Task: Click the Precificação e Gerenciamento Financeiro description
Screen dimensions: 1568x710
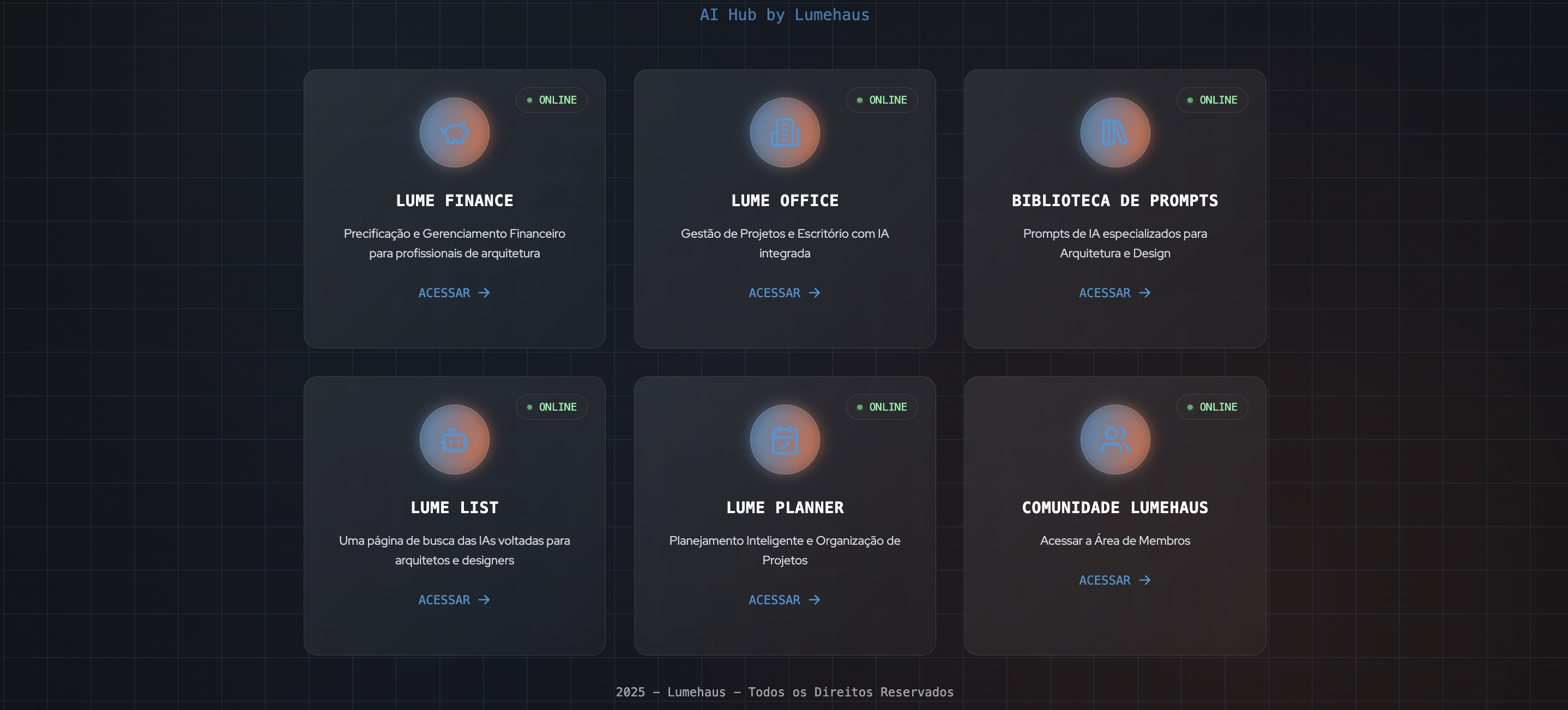Action: (x=454, y=243)
